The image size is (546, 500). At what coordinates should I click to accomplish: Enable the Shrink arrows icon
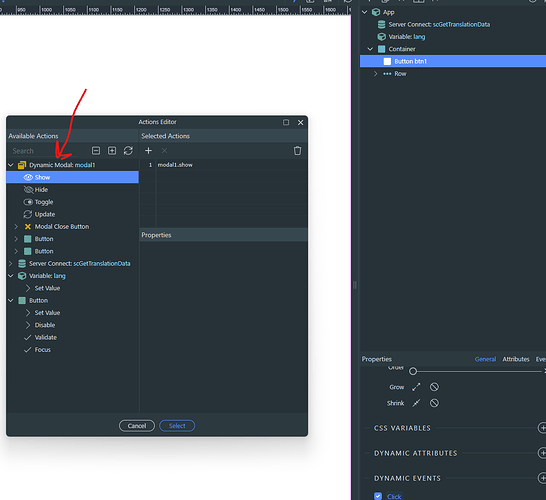(416, 403)
